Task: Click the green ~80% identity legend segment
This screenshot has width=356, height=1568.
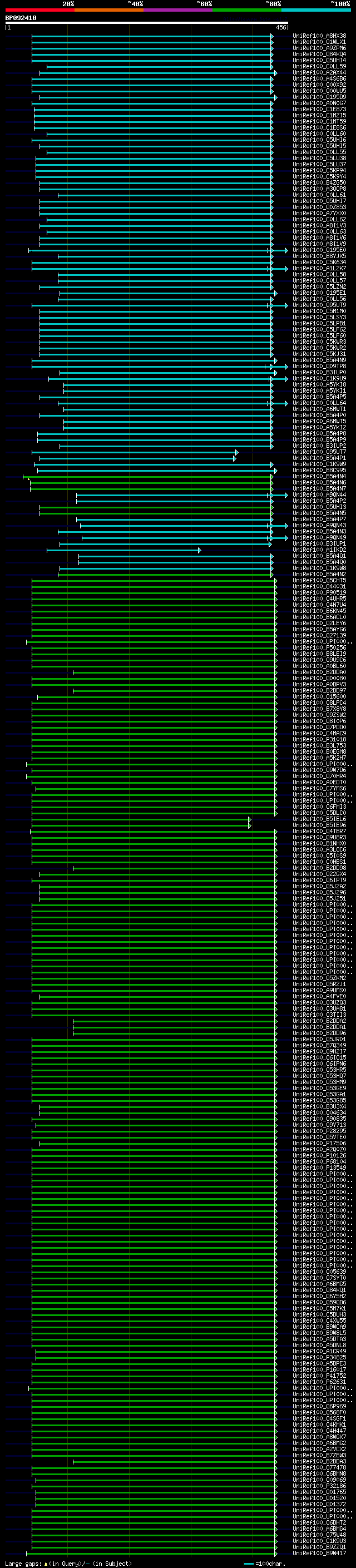Action: point(247,10)
